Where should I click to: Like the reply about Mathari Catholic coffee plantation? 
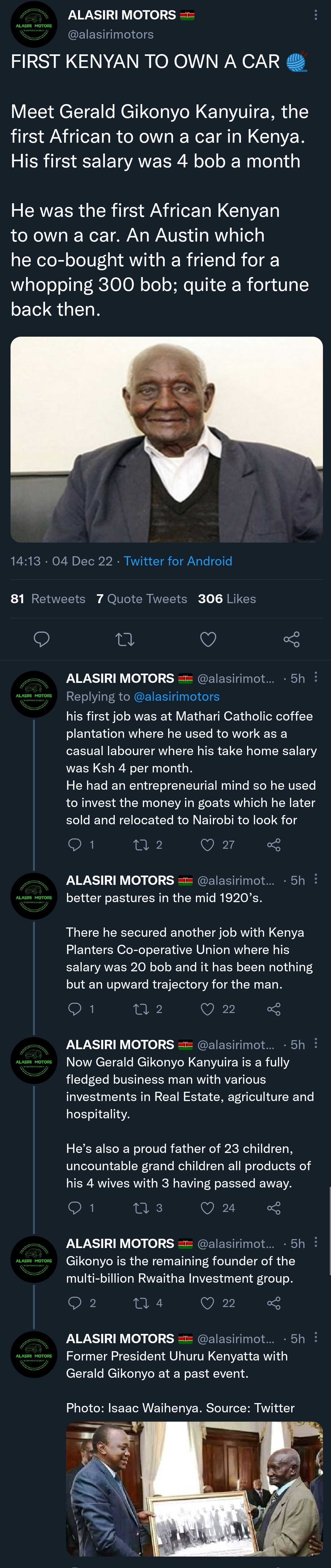point(208,844)
